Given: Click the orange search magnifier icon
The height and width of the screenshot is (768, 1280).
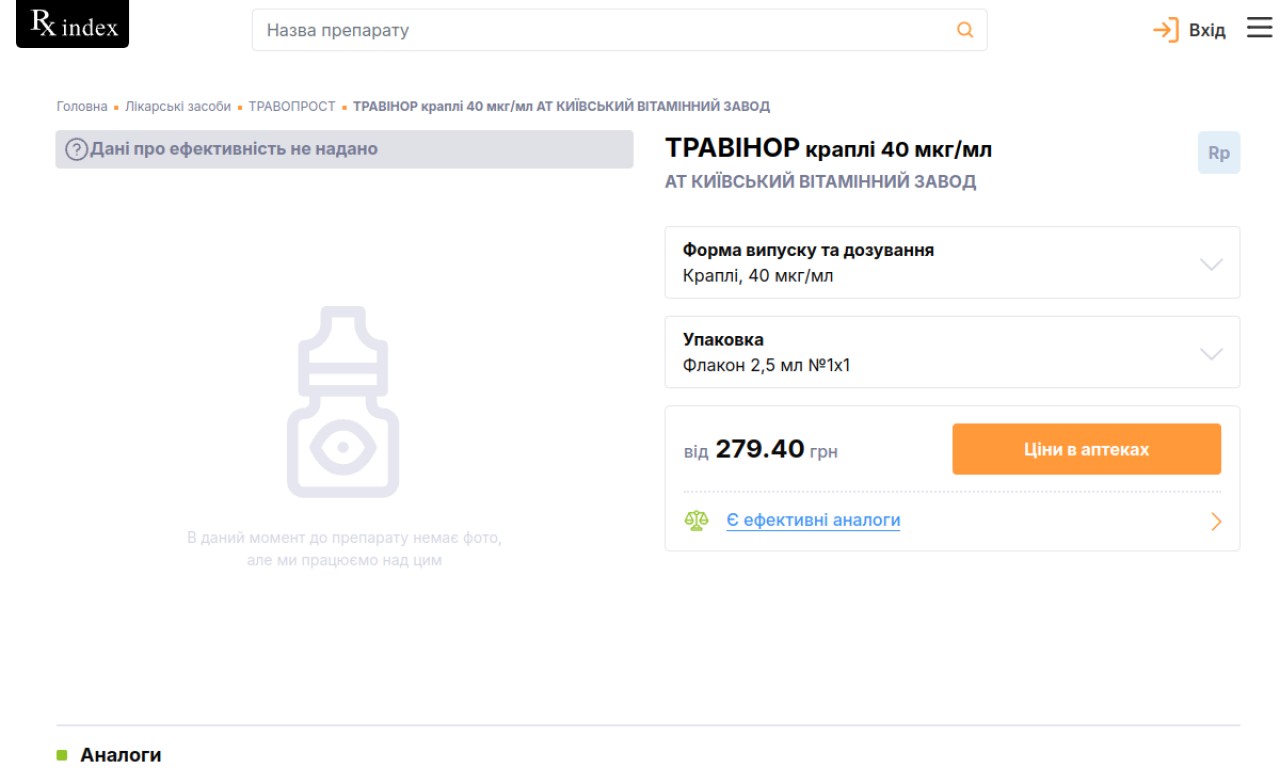Looking at the screenshot, I should coord(965,30).
